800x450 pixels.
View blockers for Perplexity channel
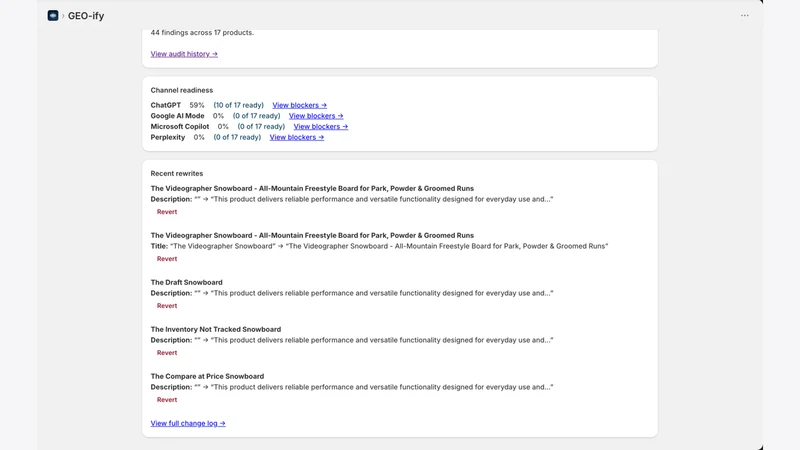click(x=296, y=137)
